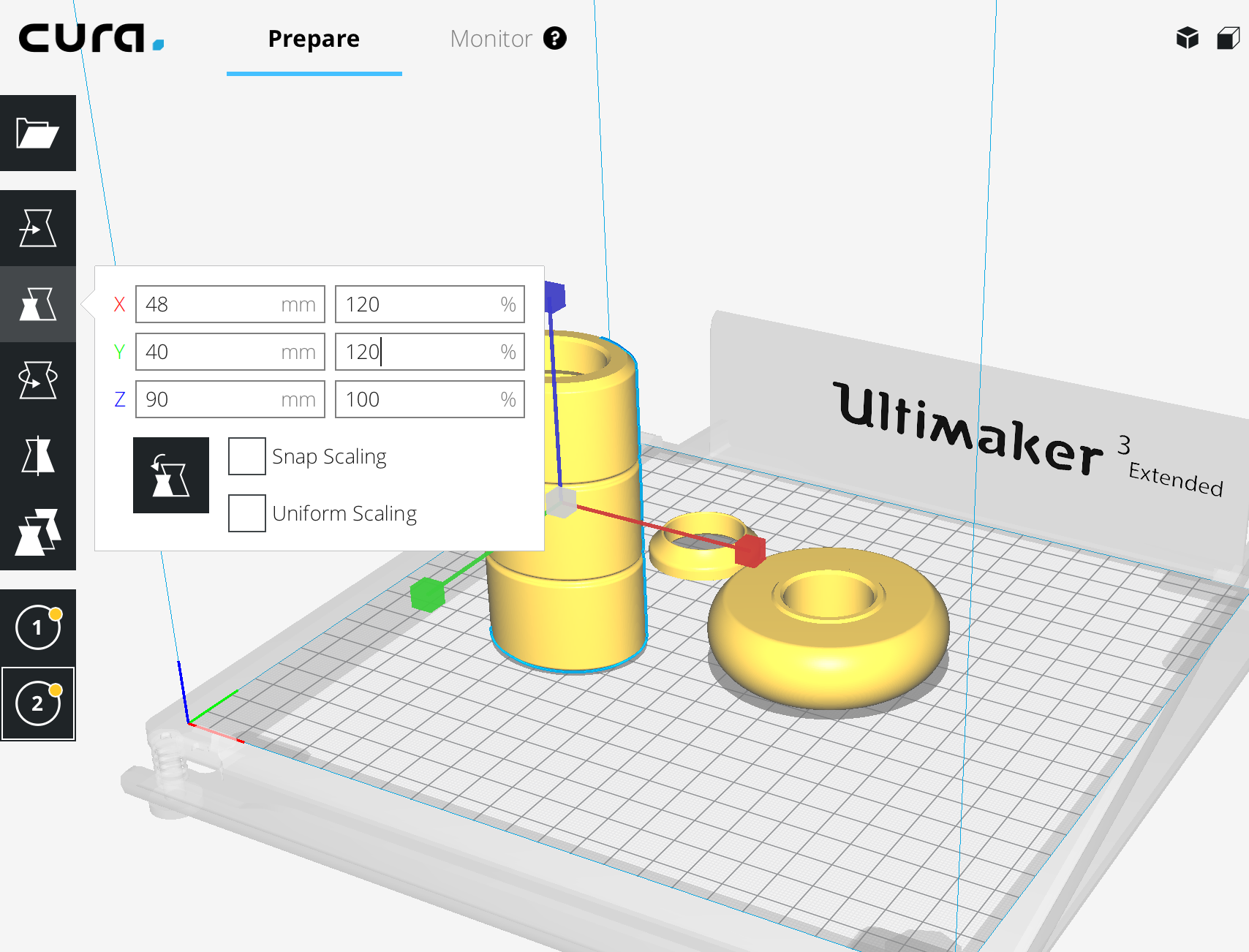This screenshot has width=1249, height=952.
Task: Click the X size field in mm
Action: pos(230,304)
